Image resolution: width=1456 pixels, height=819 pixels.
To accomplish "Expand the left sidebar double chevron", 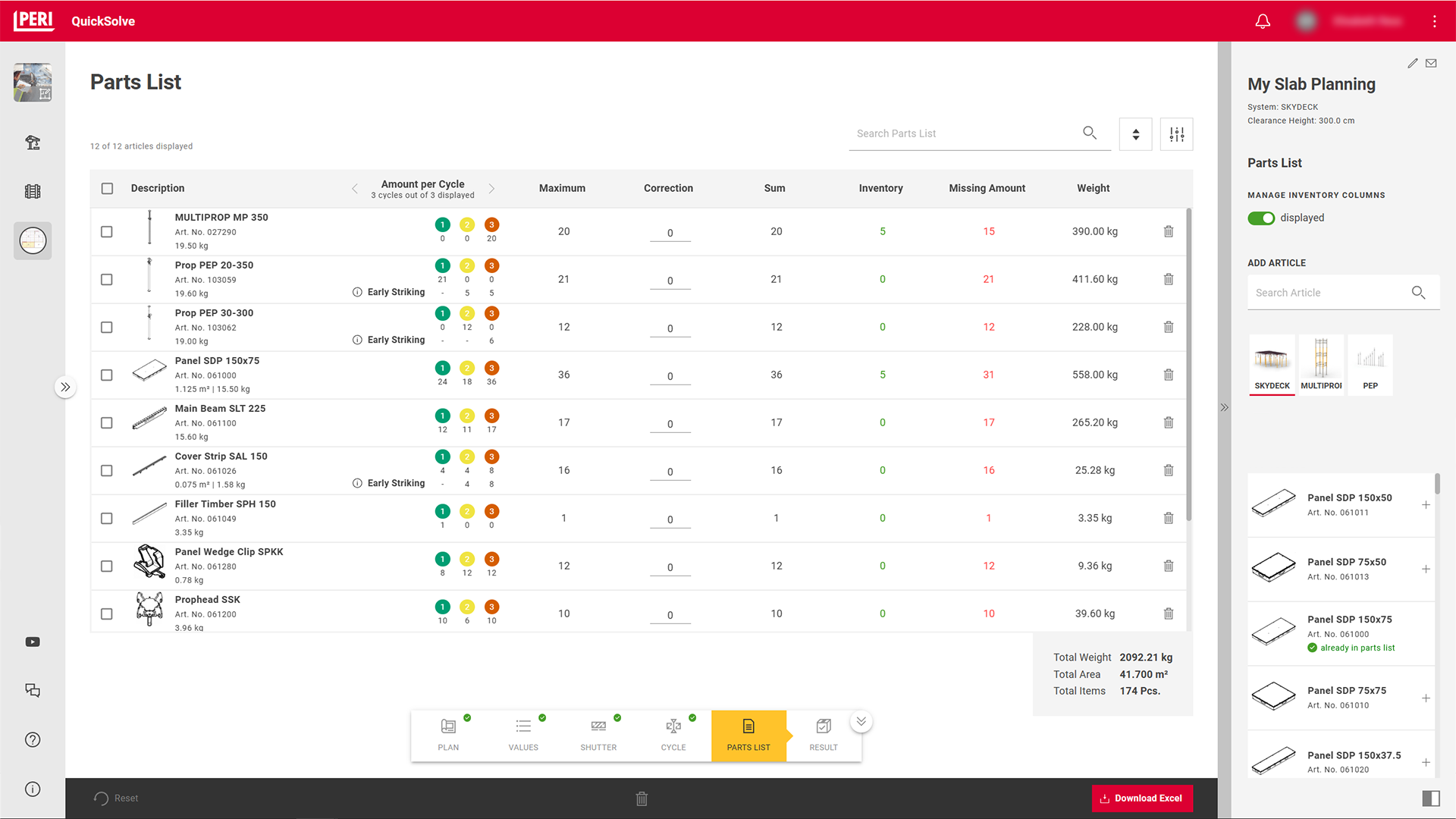I will [65, 388].
